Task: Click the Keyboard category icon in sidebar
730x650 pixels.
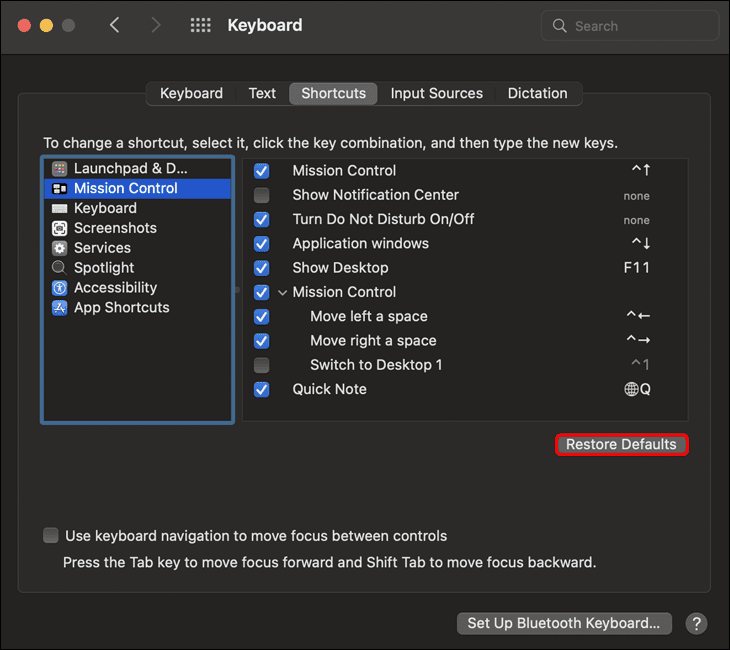Action: 59,208
